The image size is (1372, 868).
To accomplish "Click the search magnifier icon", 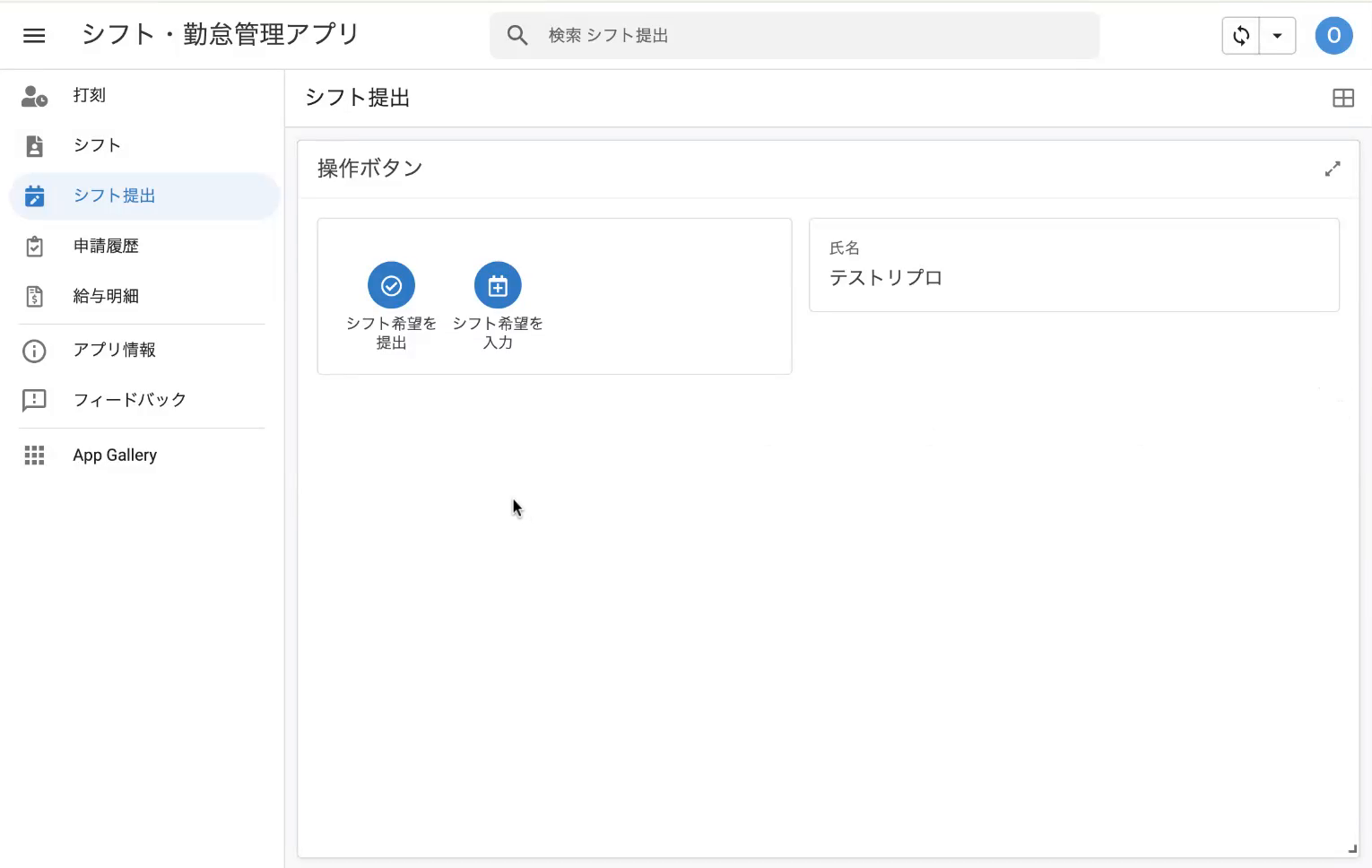I will [517, 35].
